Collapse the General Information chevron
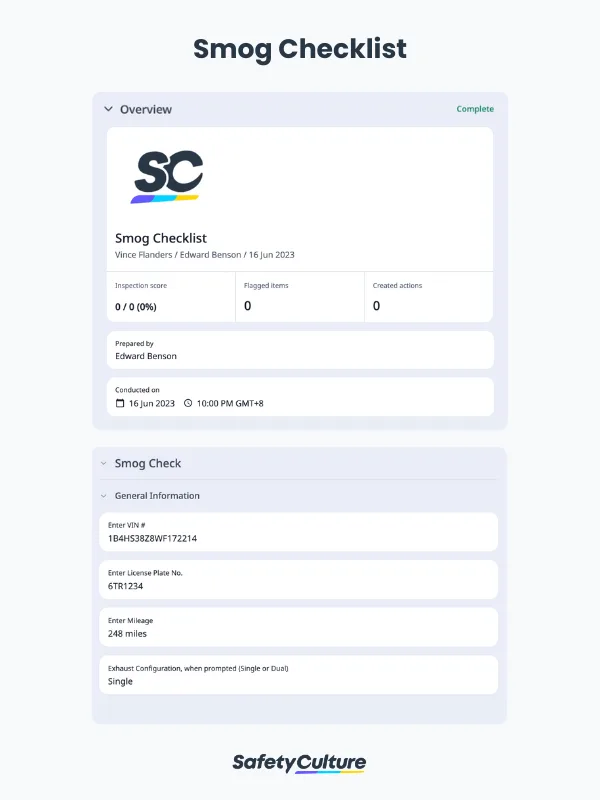 tap(103, 496)
